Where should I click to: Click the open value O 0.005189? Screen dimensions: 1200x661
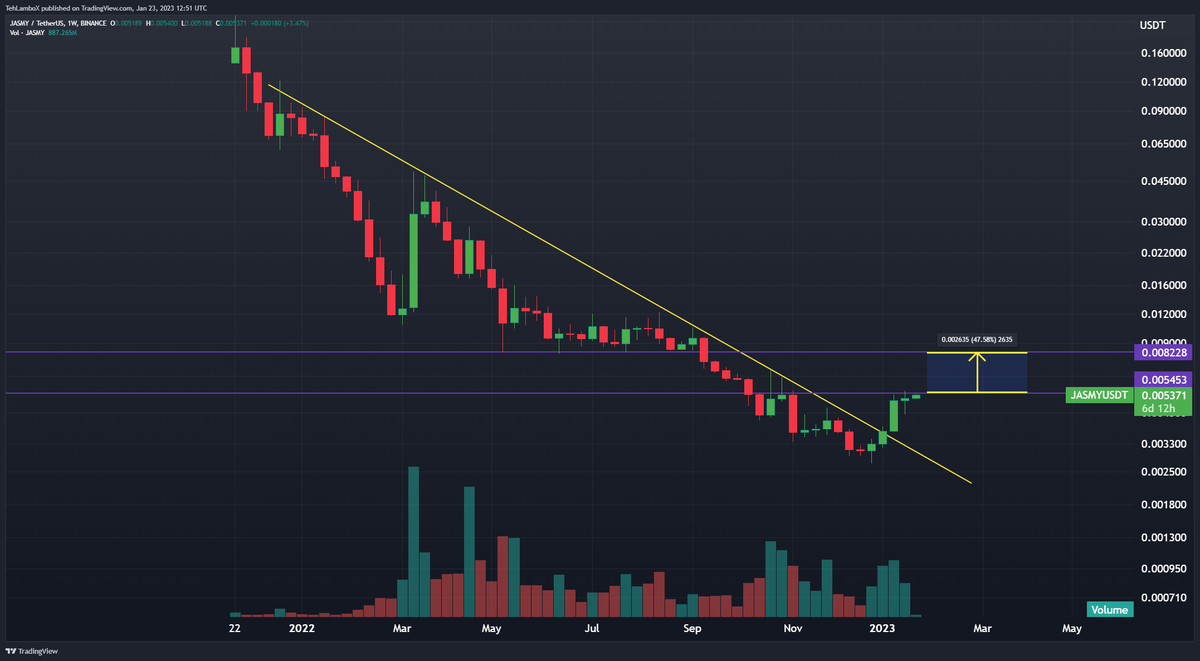[127, 23]
